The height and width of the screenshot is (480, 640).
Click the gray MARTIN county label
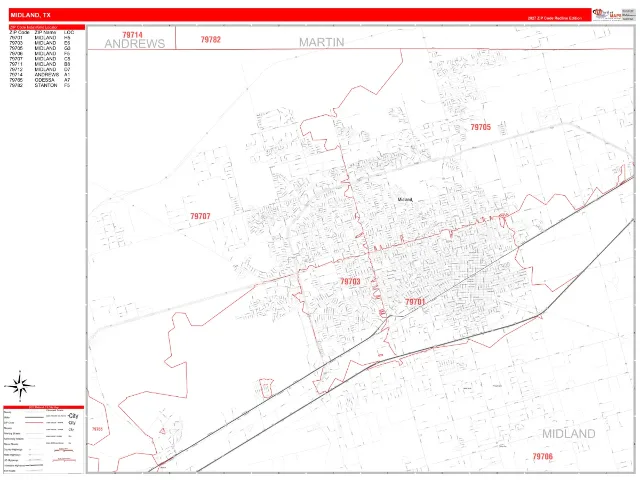point(322,42)
